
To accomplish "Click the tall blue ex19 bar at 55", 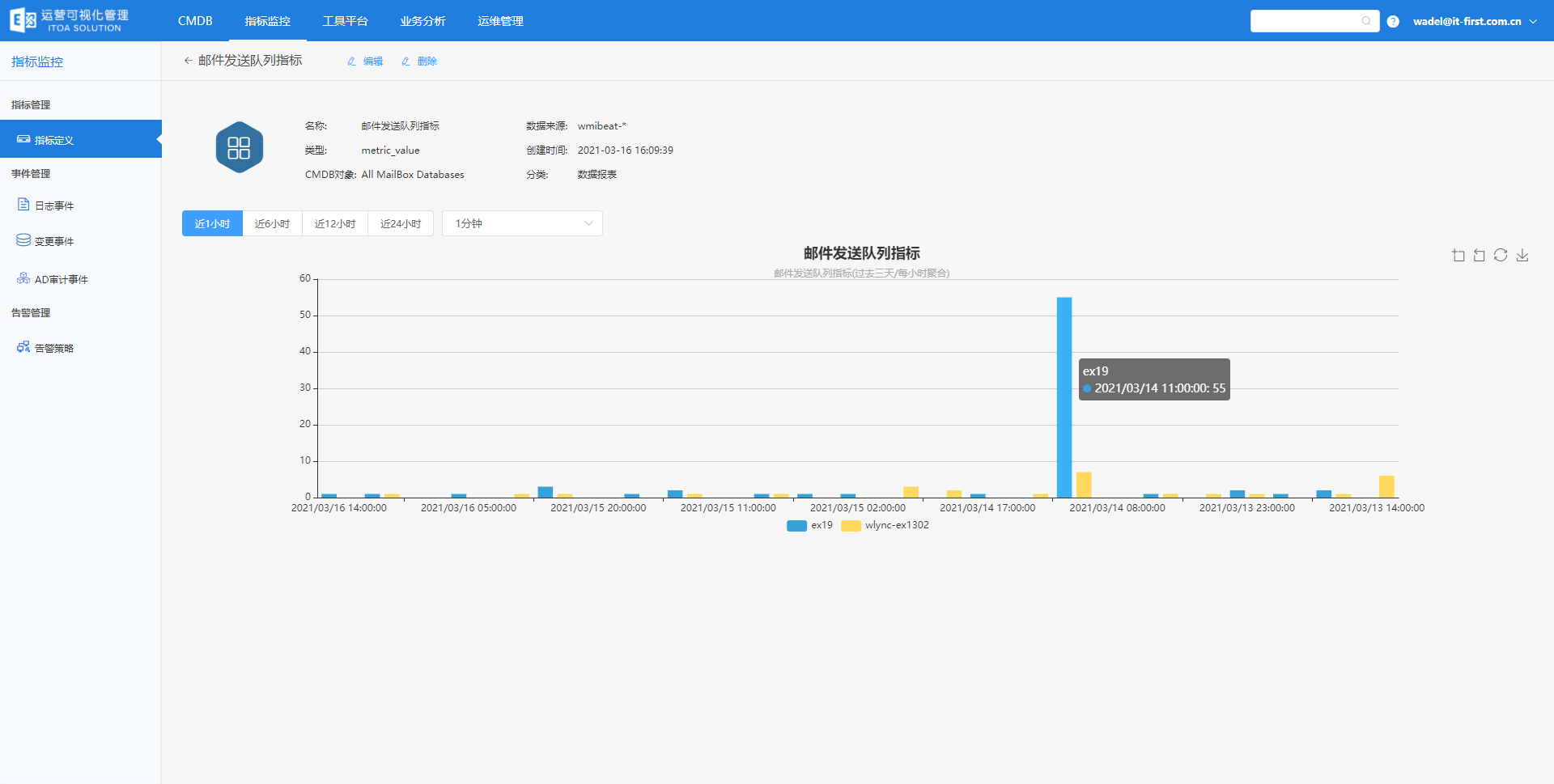I will [1064, 397].
